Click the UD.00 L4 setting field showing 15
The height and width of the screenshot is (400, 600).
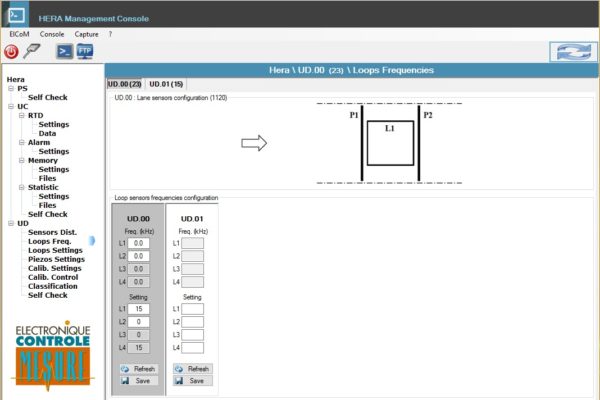(x=139, y=348)
